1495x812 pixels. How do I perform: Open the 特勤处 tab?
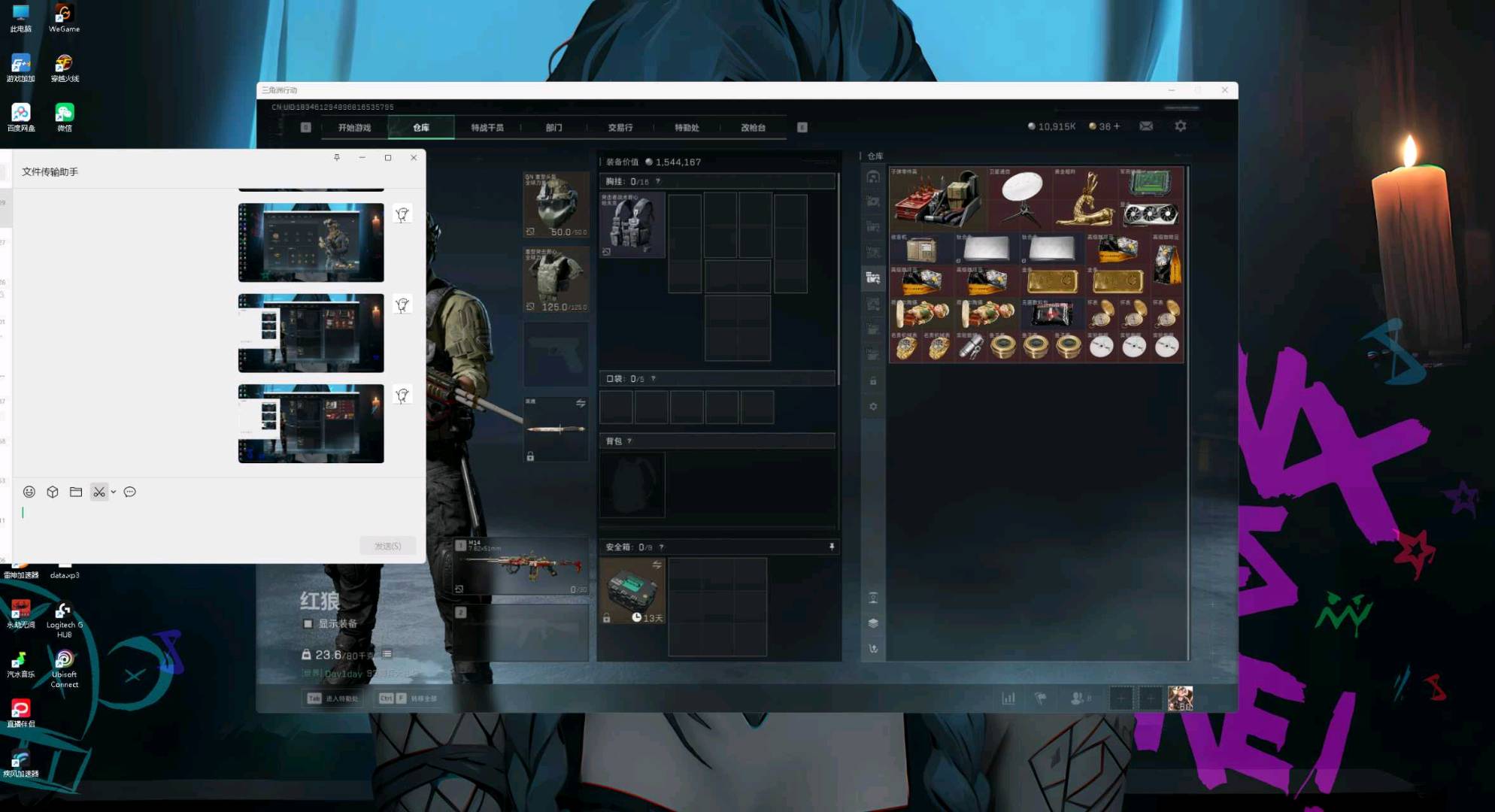[x=687, y=127]
